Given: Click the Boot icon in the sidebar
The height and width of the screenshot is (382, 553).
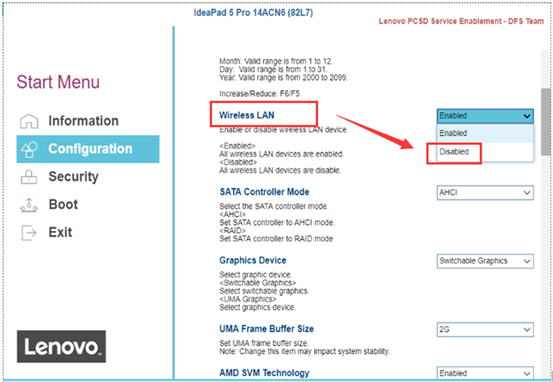Looking at the screenshot, I should [29, 205].
